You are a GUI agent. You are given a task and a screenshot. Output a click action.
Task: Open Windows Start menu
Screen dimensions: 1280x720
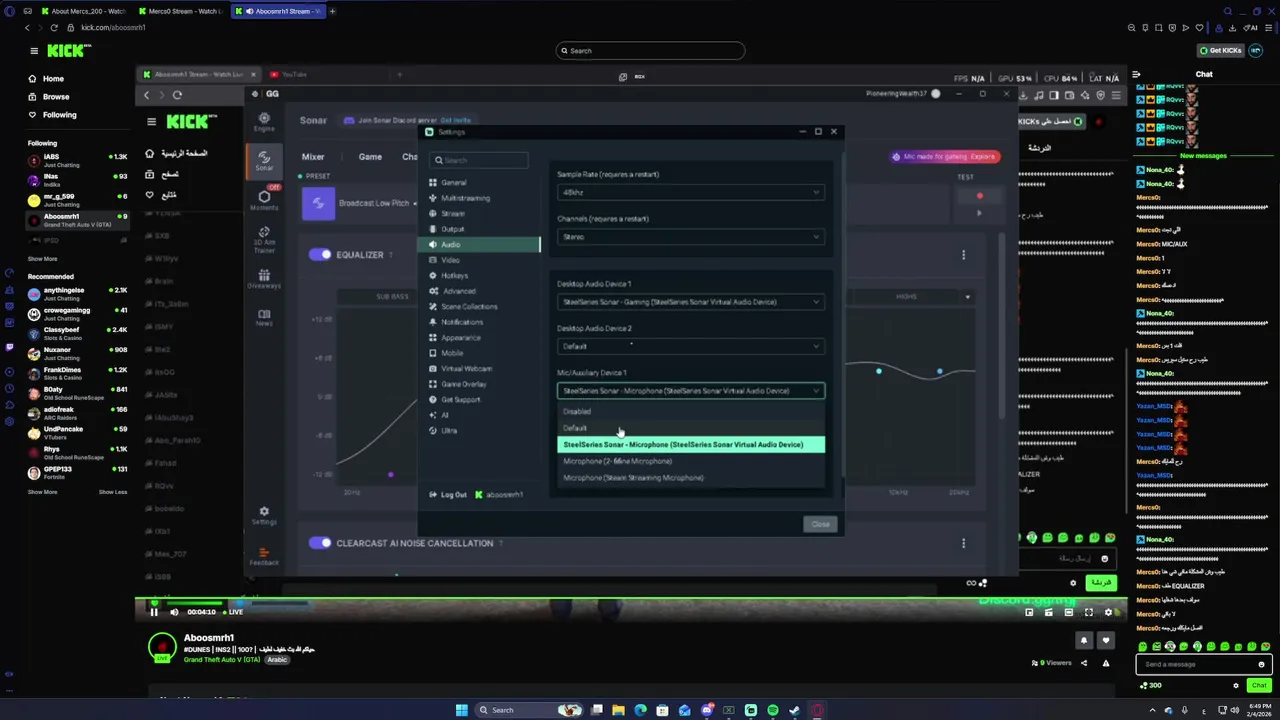pyautogui.click(x=461, y=710)
